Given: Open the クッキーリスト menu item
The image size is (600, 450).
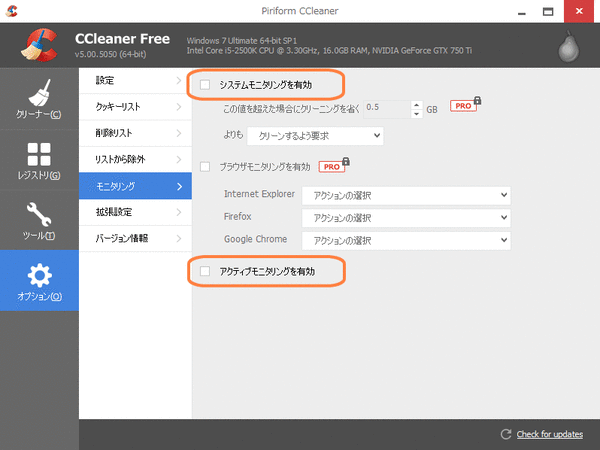Looking at the screenshot, I should [135, 107].
